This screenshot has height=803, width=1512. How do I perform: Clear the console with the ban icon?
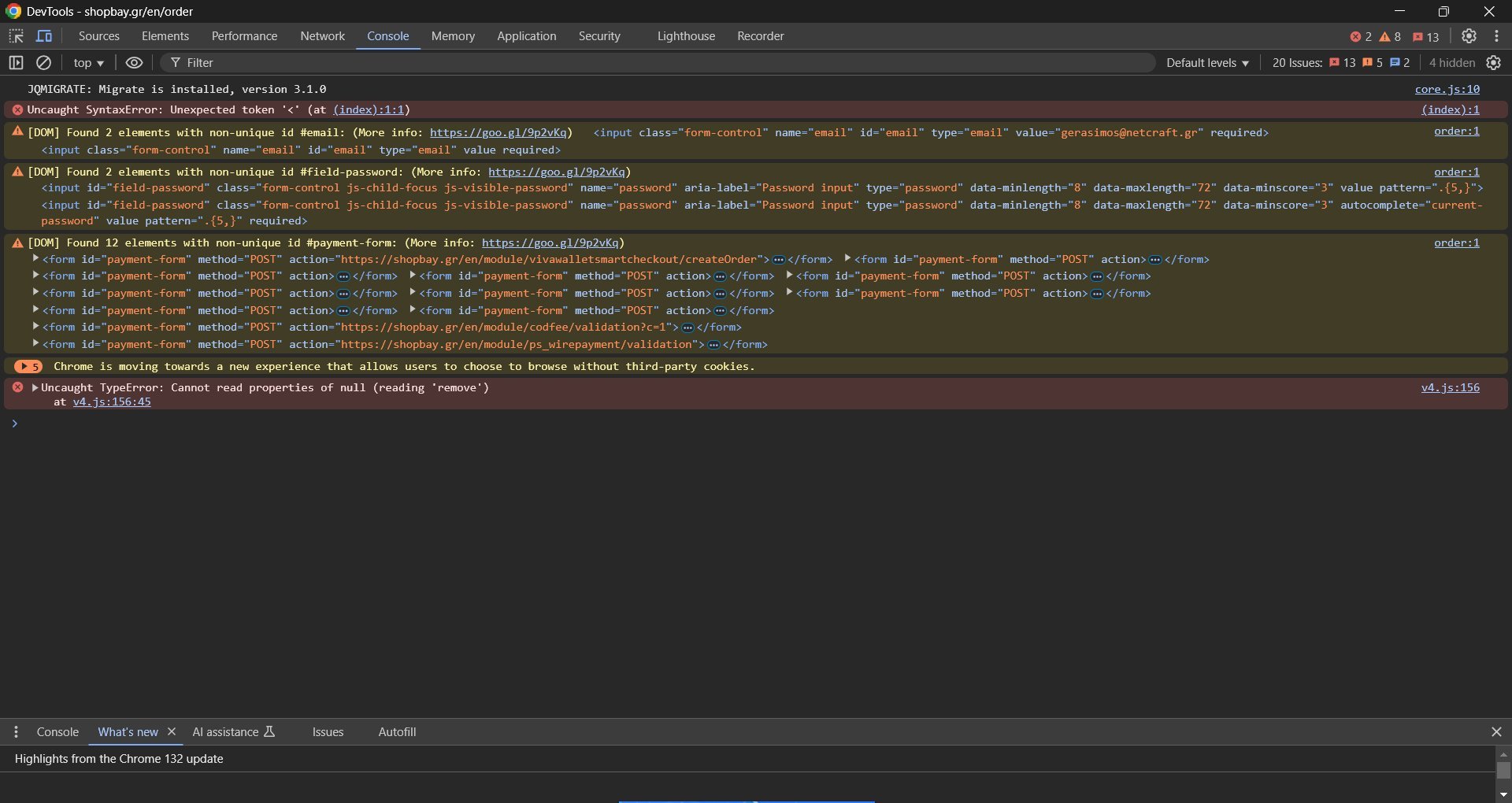[x=44, y=63]
